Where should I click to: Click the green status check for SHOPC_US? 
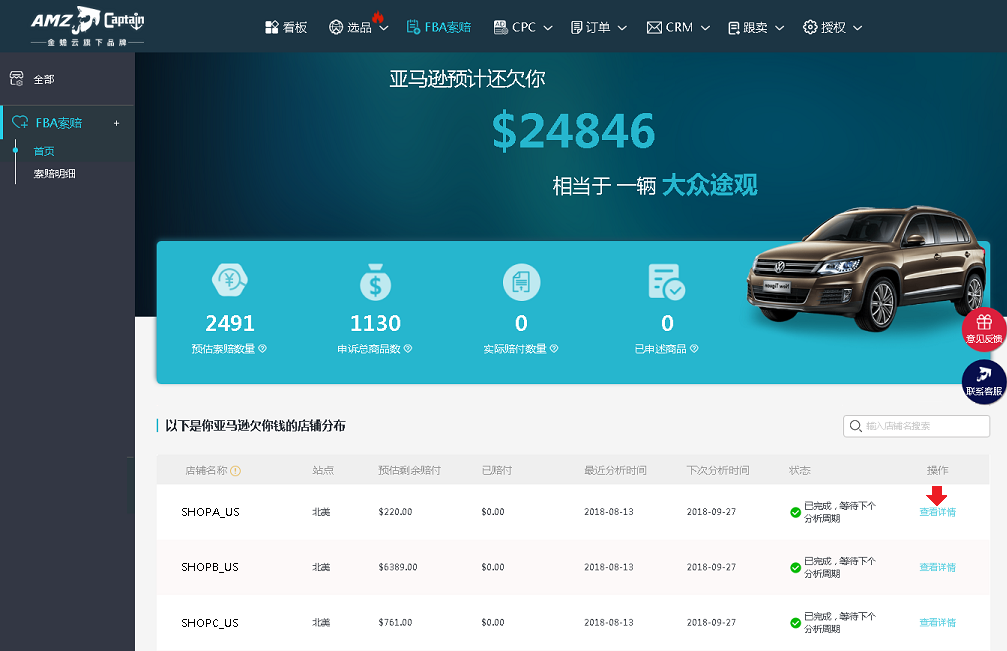pyautogui.click(x=795, y=623)
